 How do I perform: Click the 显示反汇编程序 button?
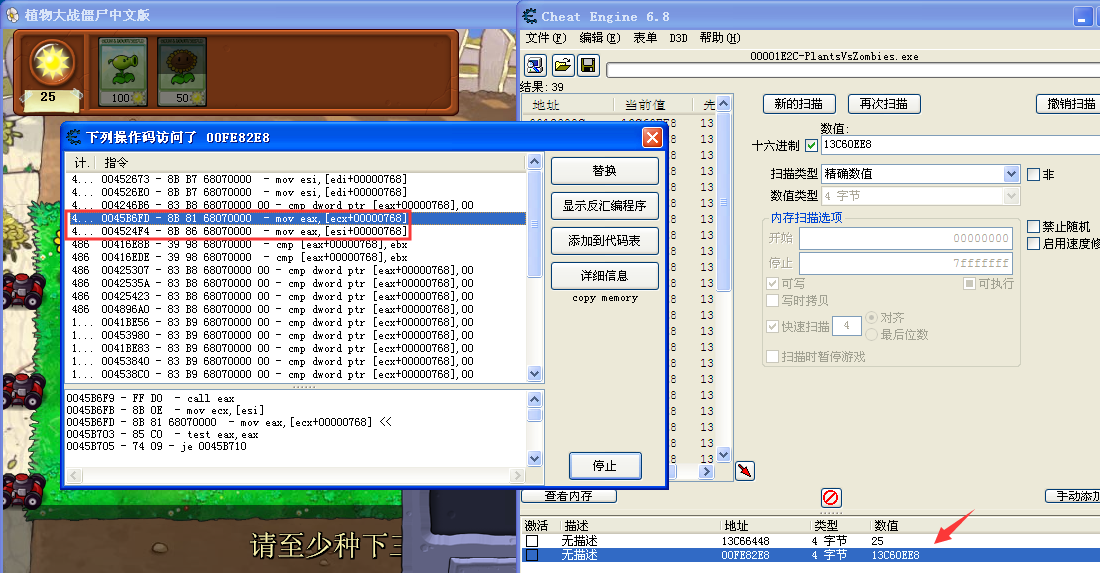pos(604,205)
